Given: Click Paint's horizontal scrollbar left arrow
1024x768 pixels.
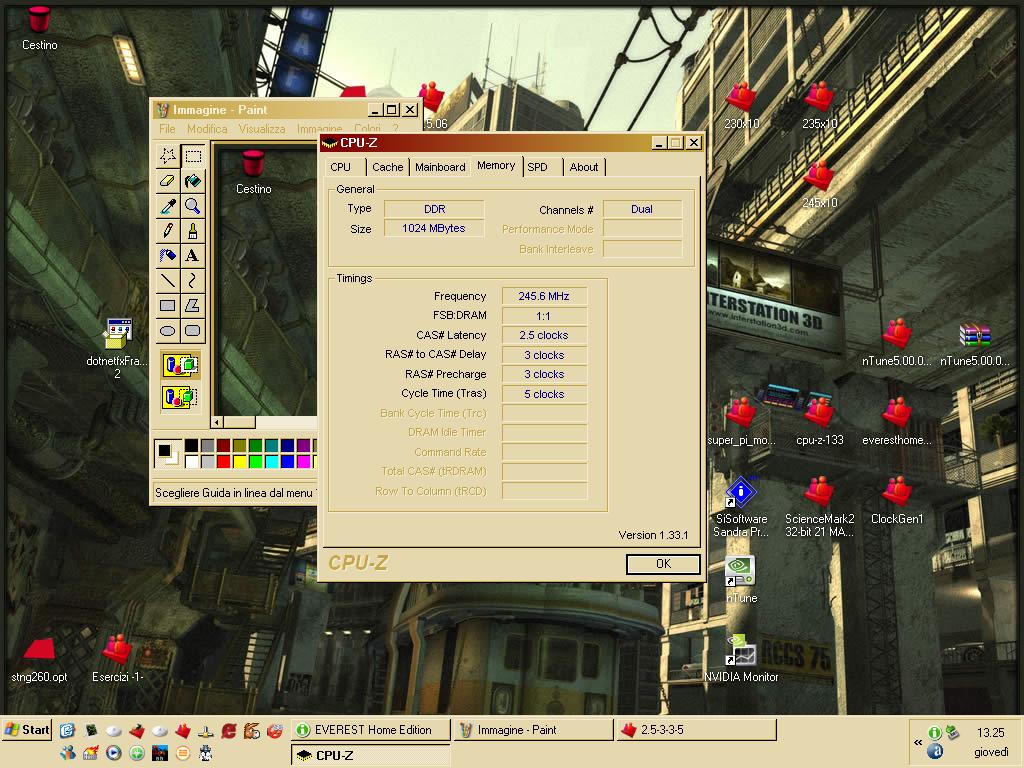Looking at the screenshot, I should click(217, 422).
